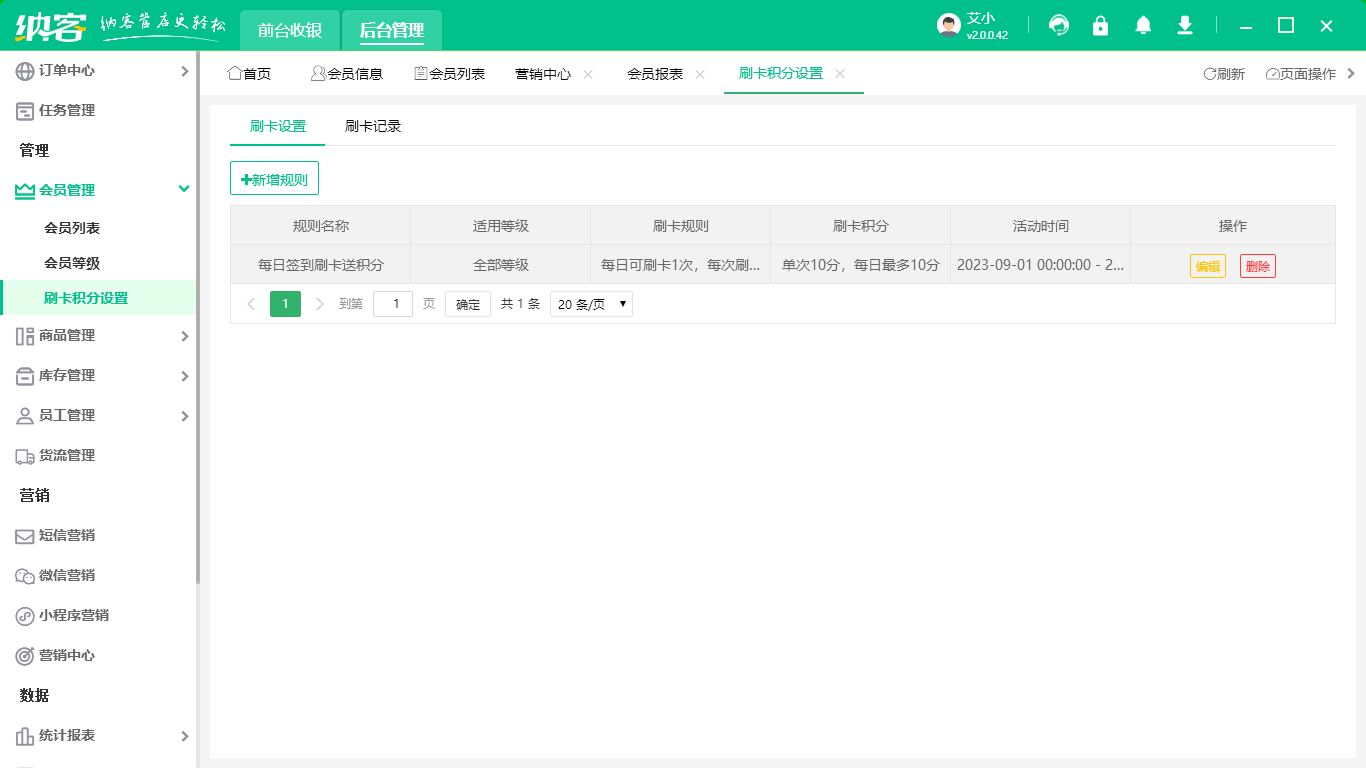This screenshot has width=1366, height=768.
Task: Edit the 每日签到刷卡送积分 rule
Action: [x=1208, y=265]
